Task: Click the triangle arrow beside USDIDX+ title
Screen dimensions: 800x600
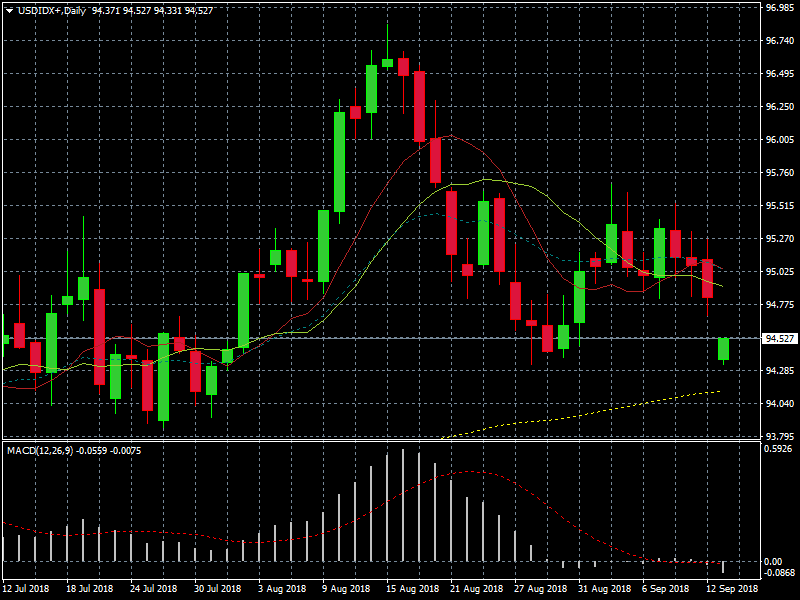Action: tap(9, 10)
